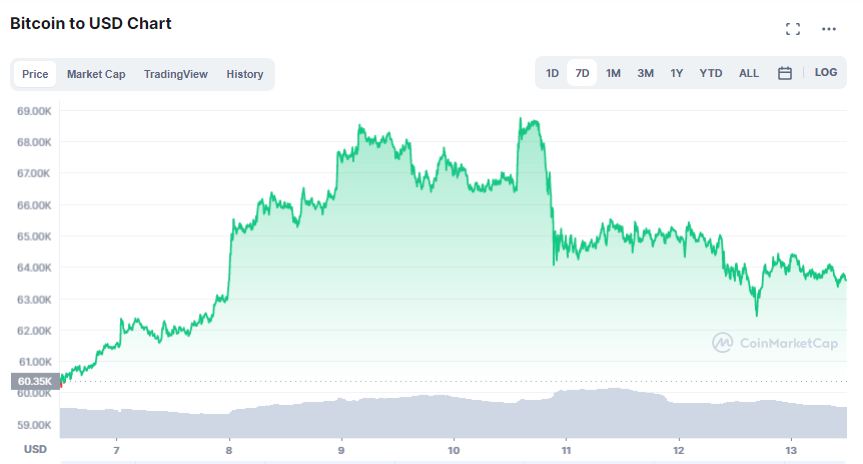This screenshot has height=464, width=863.
Task: Select the 1D time range
Action: [x=552, y=73]
